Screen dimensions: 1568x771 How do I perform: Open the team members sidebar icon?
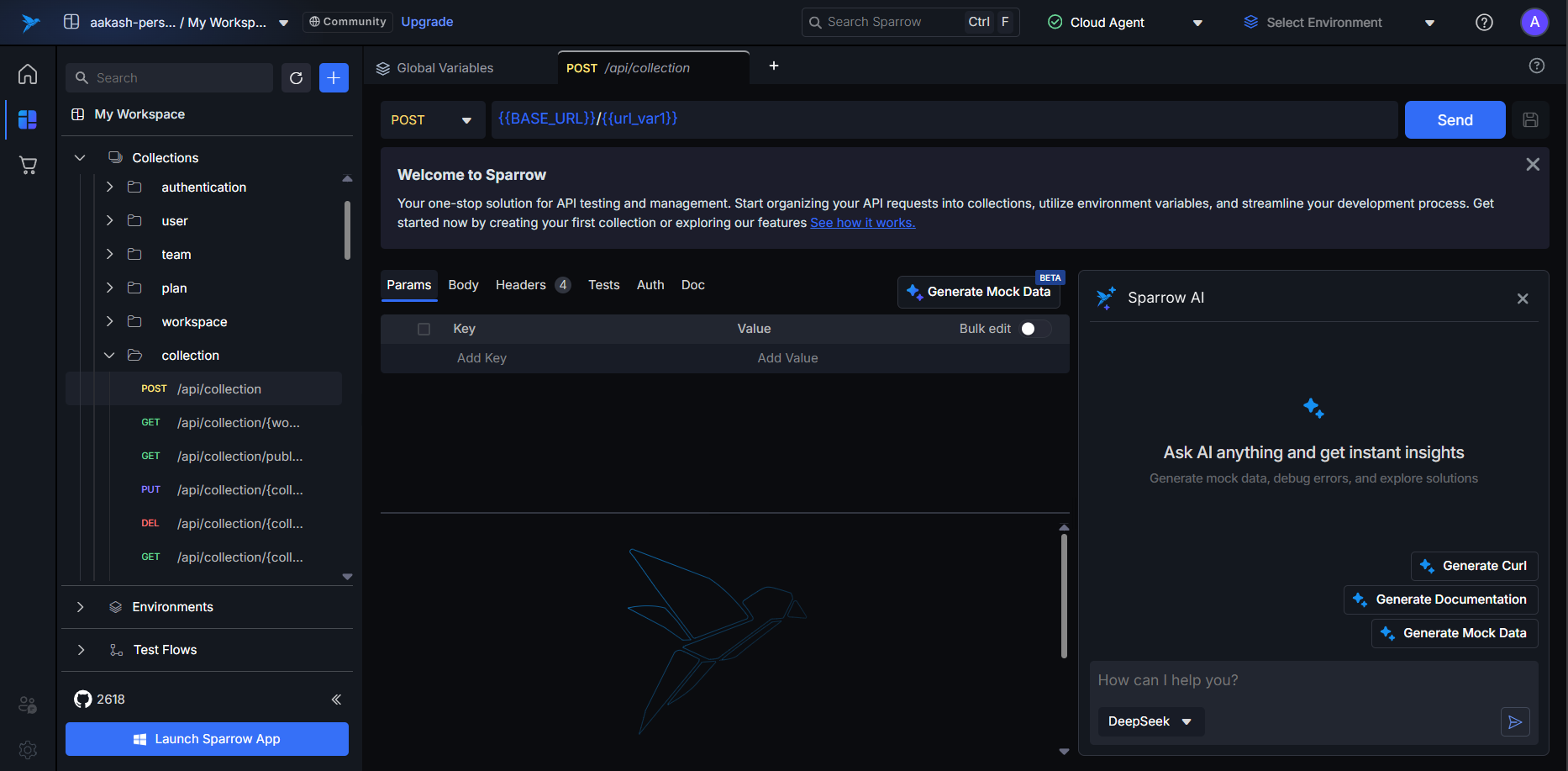click(x=28, y=705)
